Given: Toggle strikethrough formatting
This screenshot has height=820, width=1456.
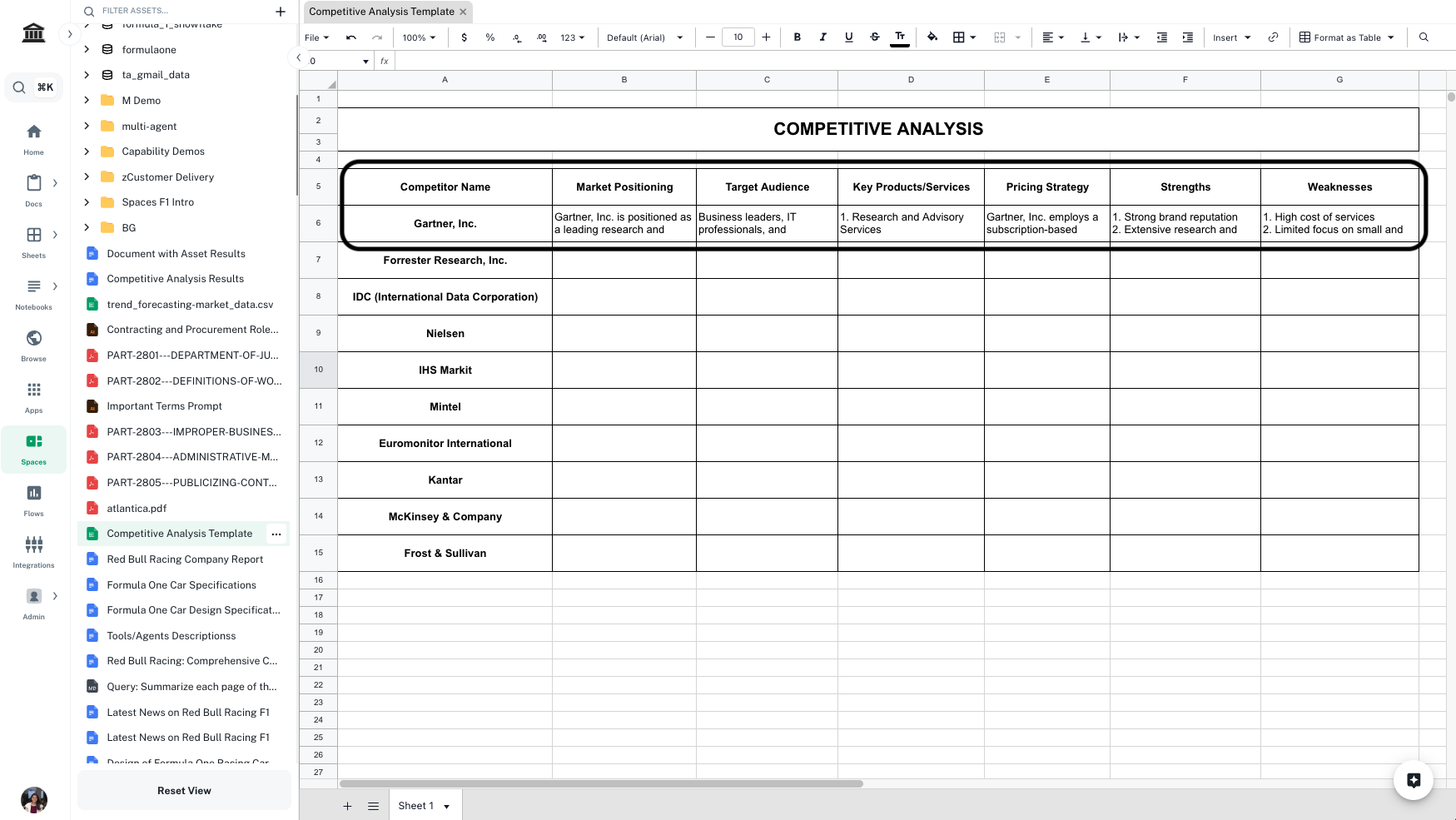Looking at the screenshot, I should pyautogui.click(x=874, y=37).
